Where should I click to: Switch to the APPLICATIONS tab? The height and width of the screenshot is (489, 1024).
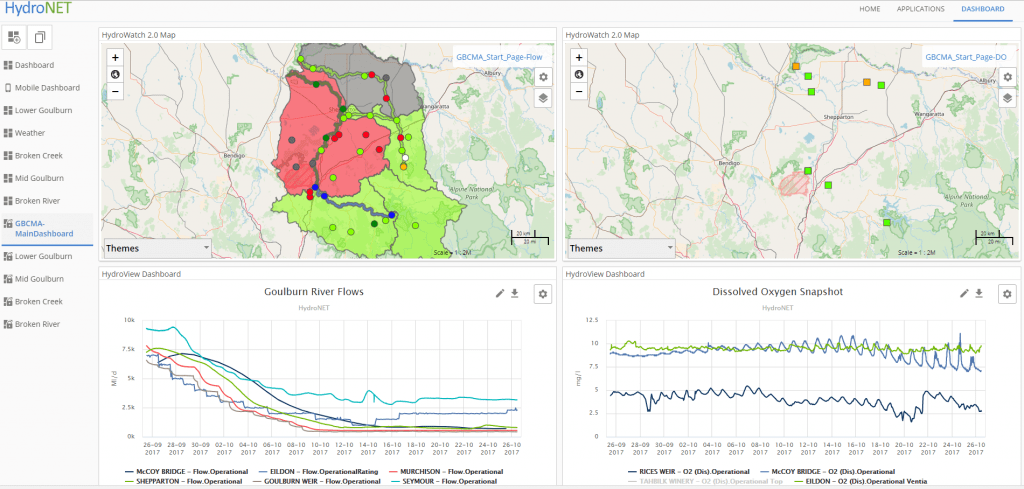click(920, 9)
